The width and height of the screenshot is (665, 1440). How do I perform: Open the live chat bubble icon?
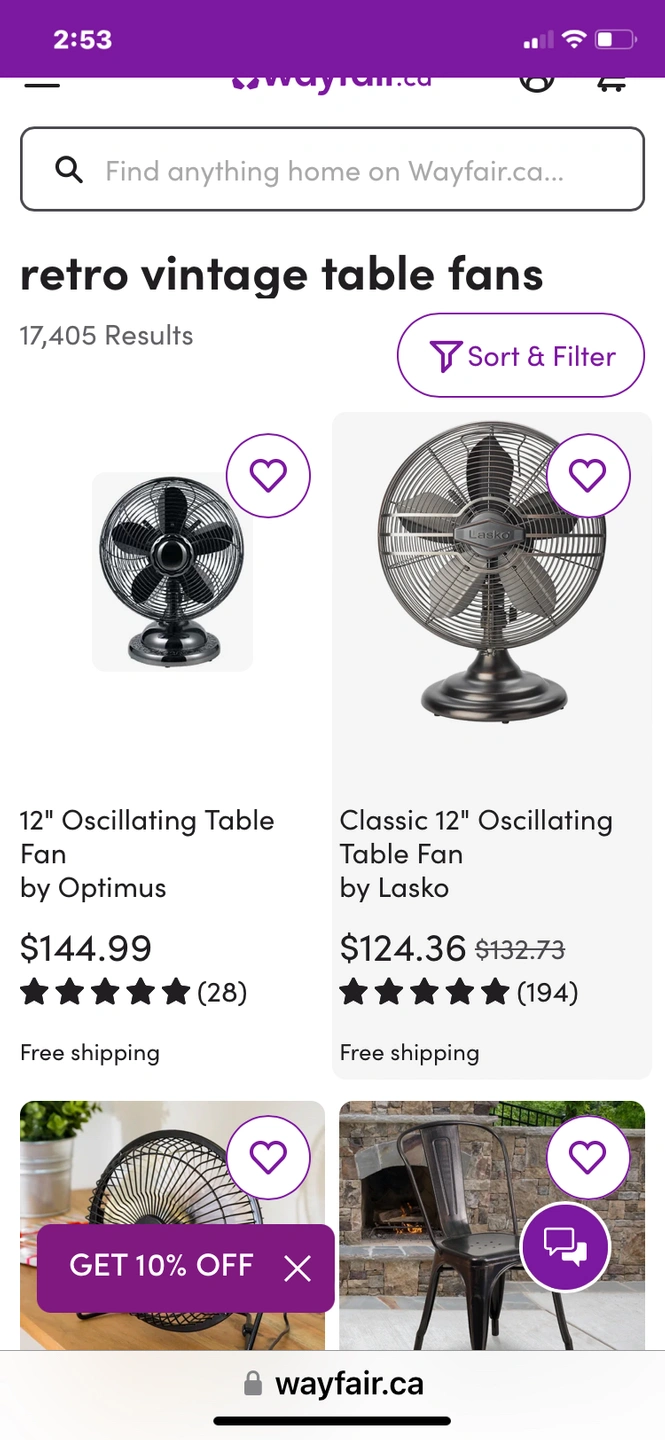click(x=565, y=1246)
